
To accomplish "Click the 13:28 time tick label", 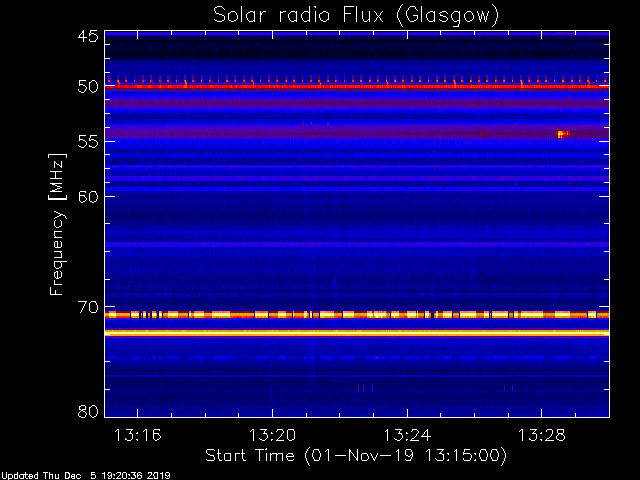I will point(542,436).
